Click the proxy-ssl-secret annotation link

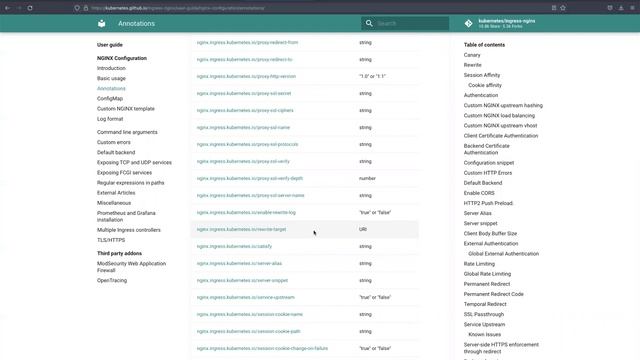click(244, 93)
